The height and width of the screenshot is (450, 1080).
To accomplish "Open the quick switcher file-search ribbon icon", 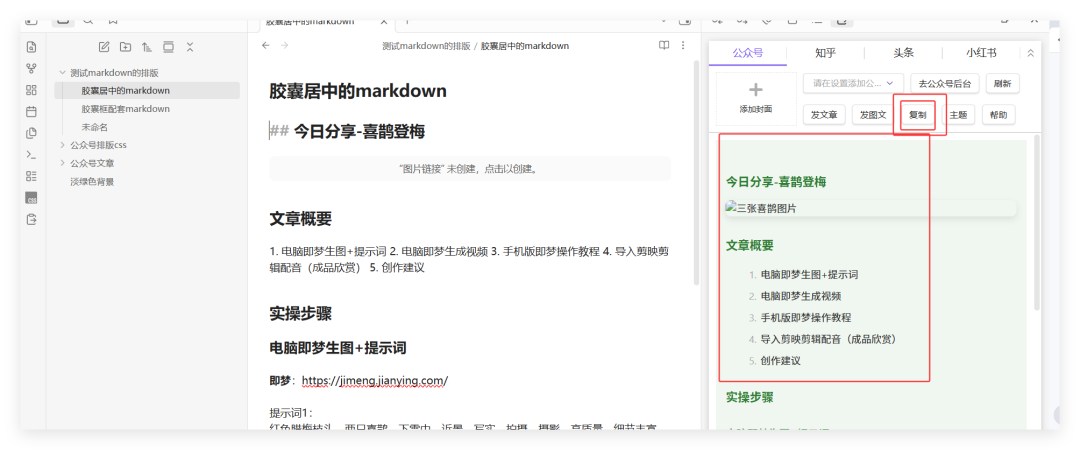I will click(x=31, y=48).
